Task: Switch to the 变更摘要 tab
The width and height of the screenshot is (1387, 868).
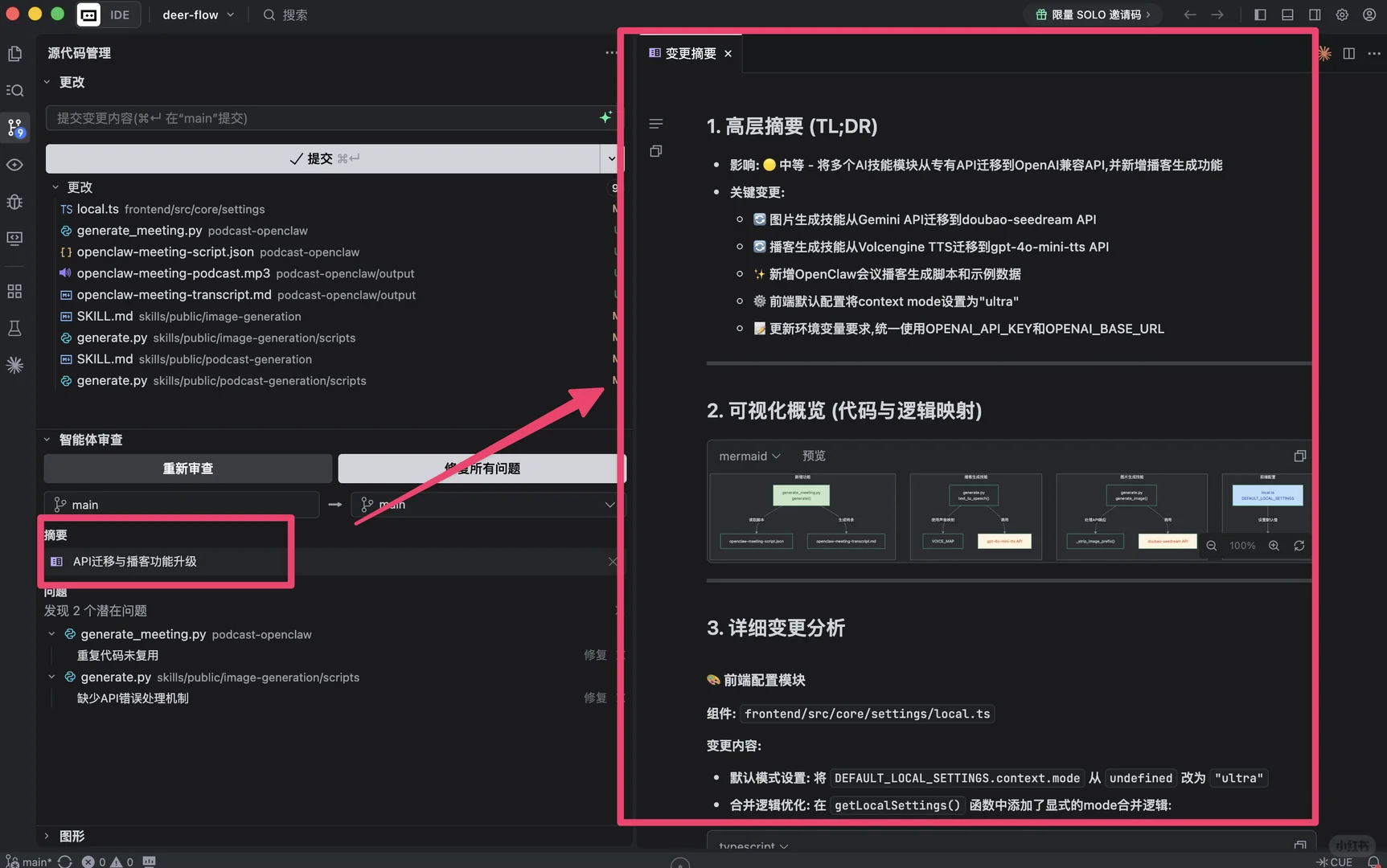Action: point(690,53)
